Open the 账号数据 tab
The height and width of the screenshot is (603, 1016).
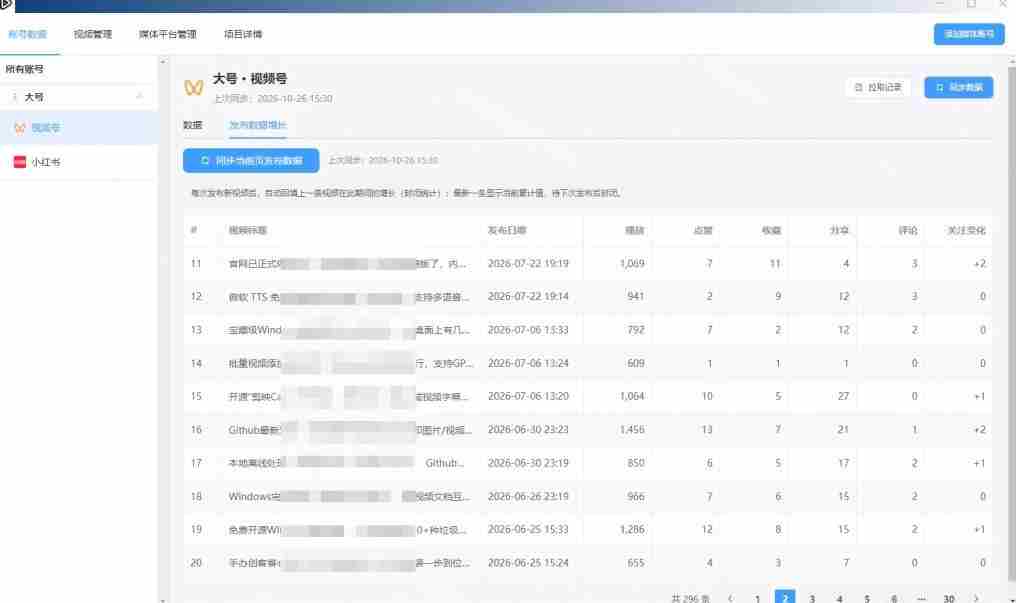point(27,34)
